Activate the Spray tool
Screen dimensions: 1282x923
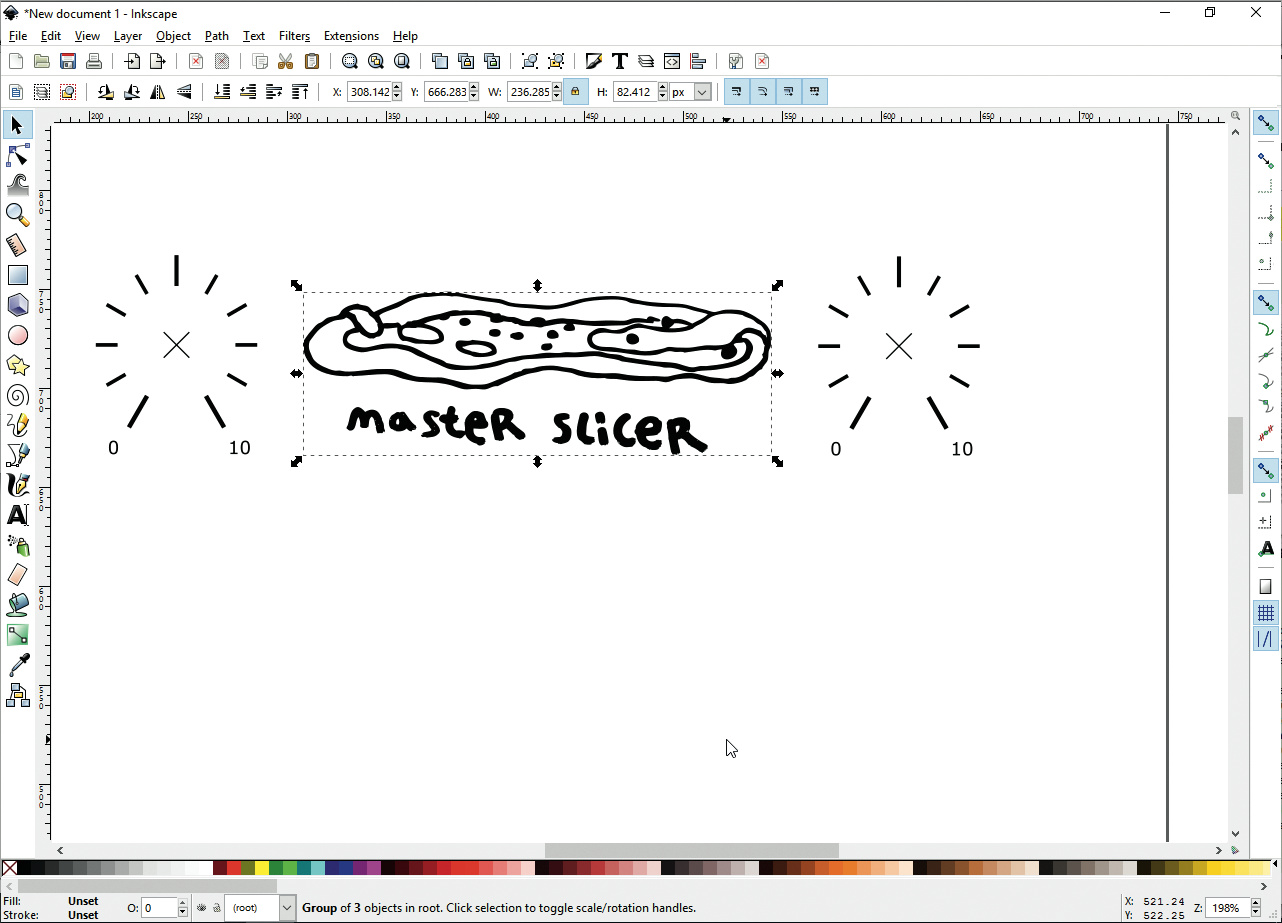click(x=18, y=545)
